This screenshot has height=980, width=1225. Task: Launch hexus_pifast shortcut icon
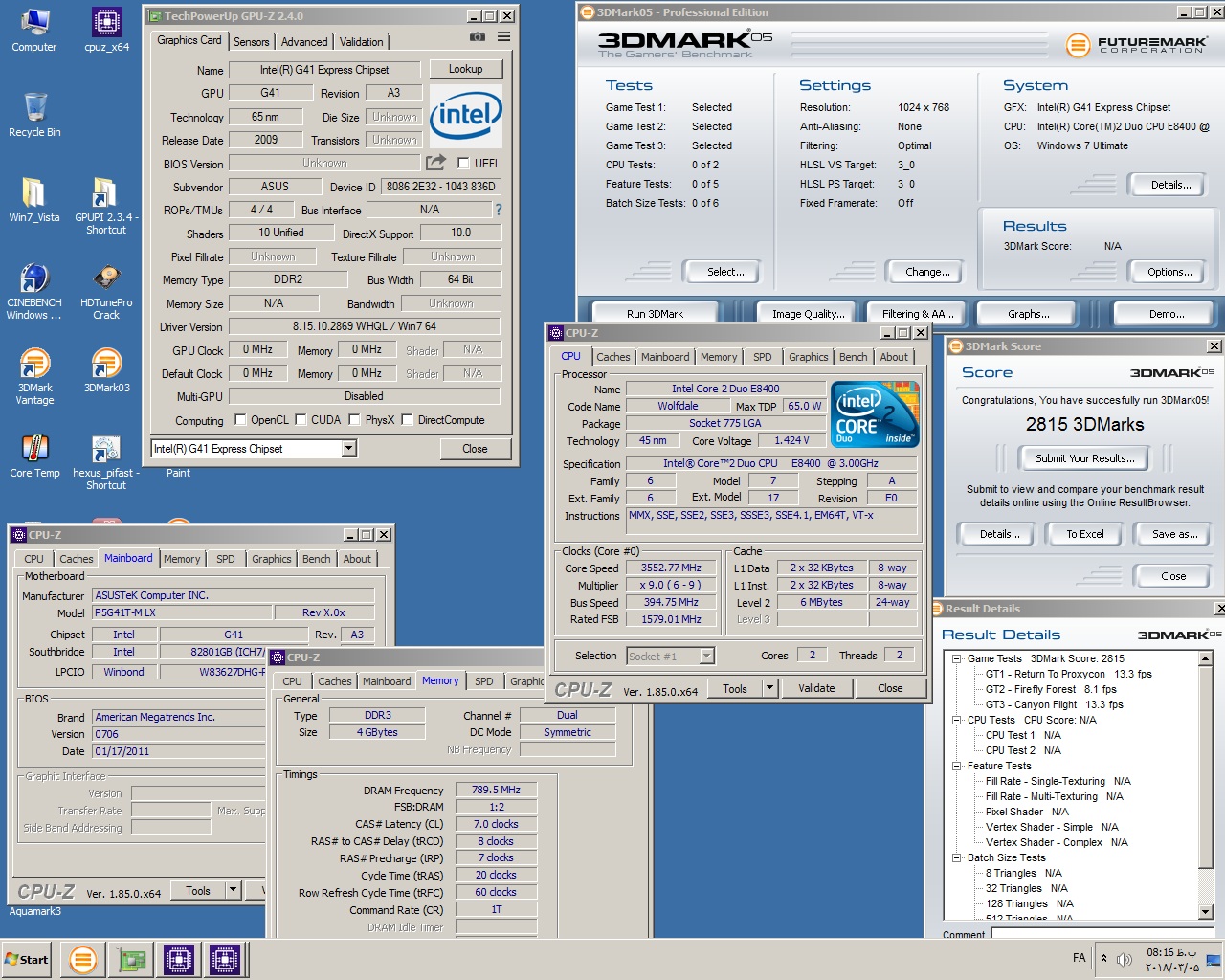tap(106, 462)
